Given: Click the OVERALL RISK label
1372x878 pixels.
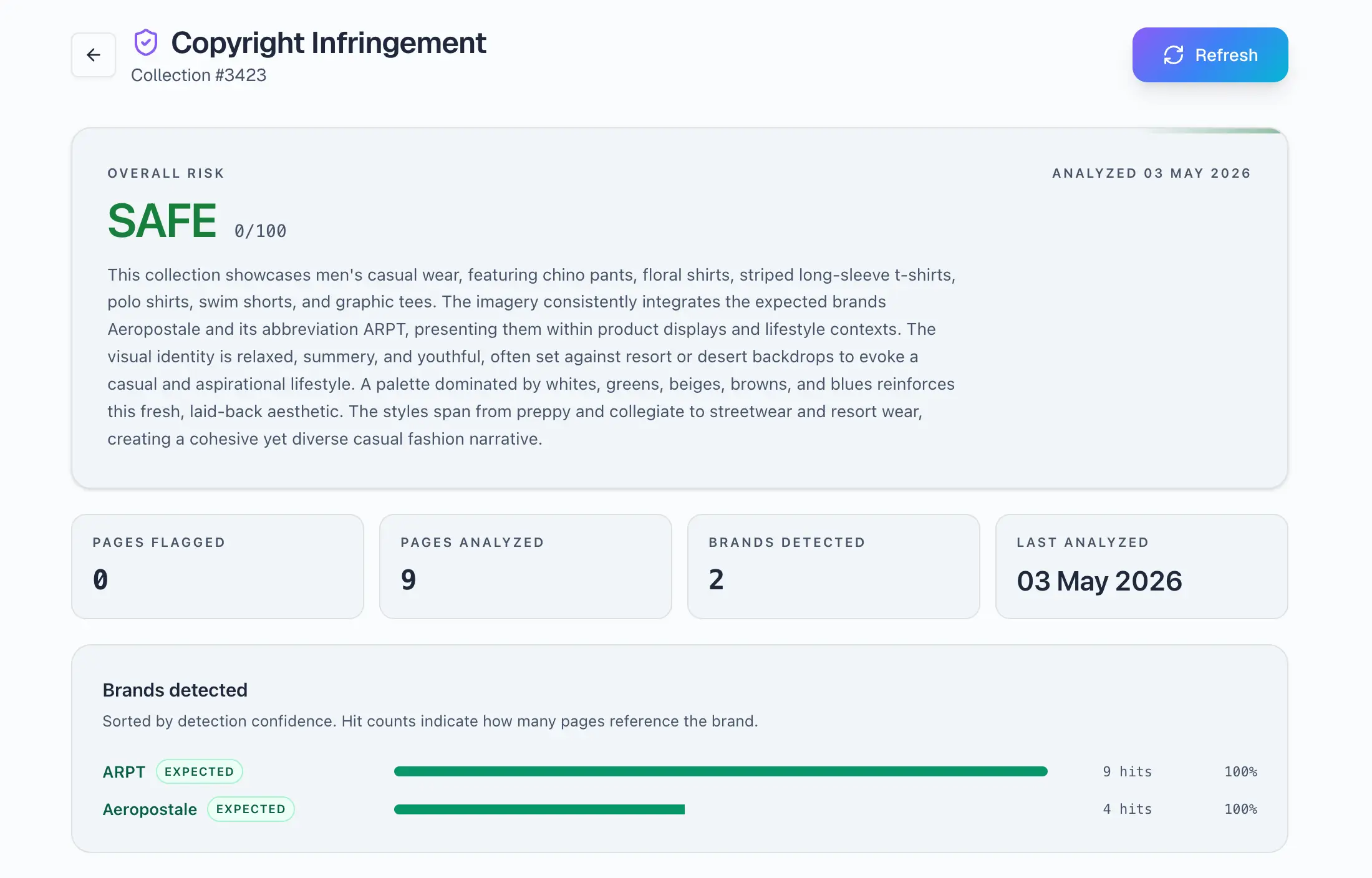Looking at the screenshot, I should click(x=166, y=173).
